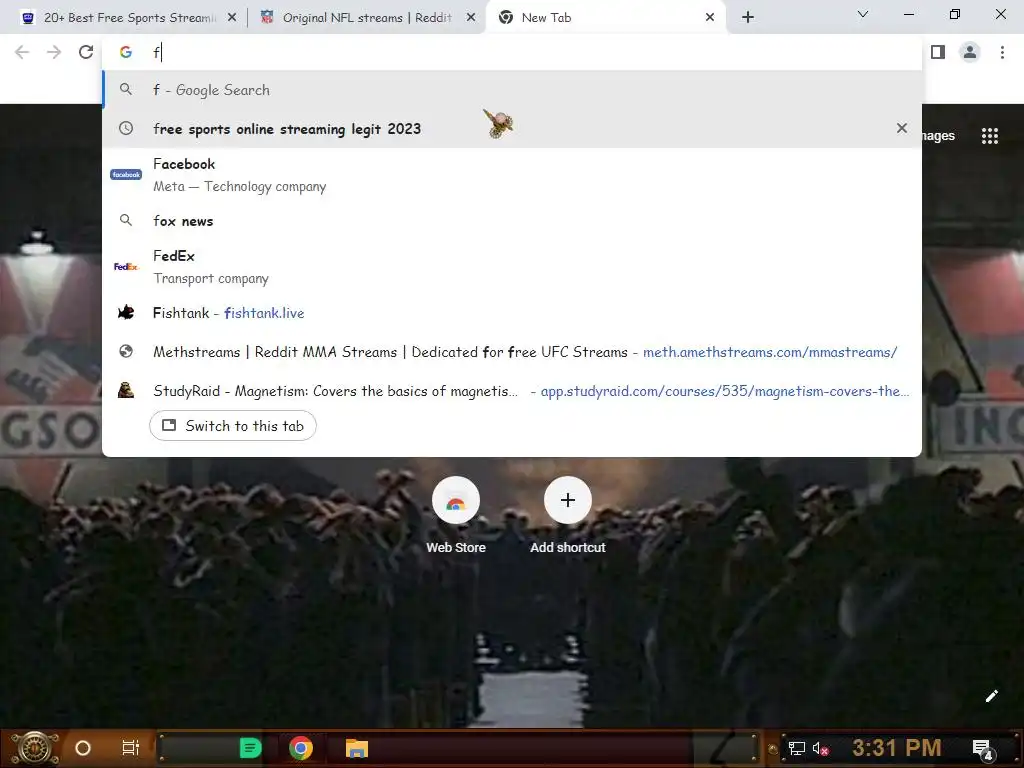Viewport: 1024px width, 768px height.
Task: Close the Original NFL streams tab
Action: pyautogui.click(x=470, y=18)
